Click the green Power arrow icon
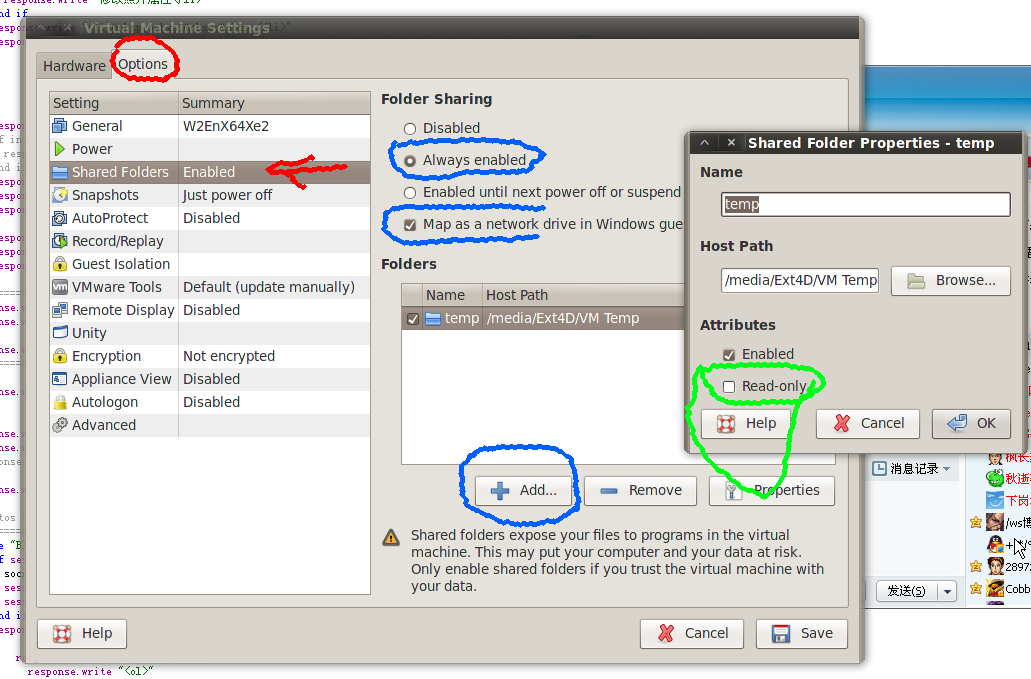 pyautogui.click(x=60, y=149)
